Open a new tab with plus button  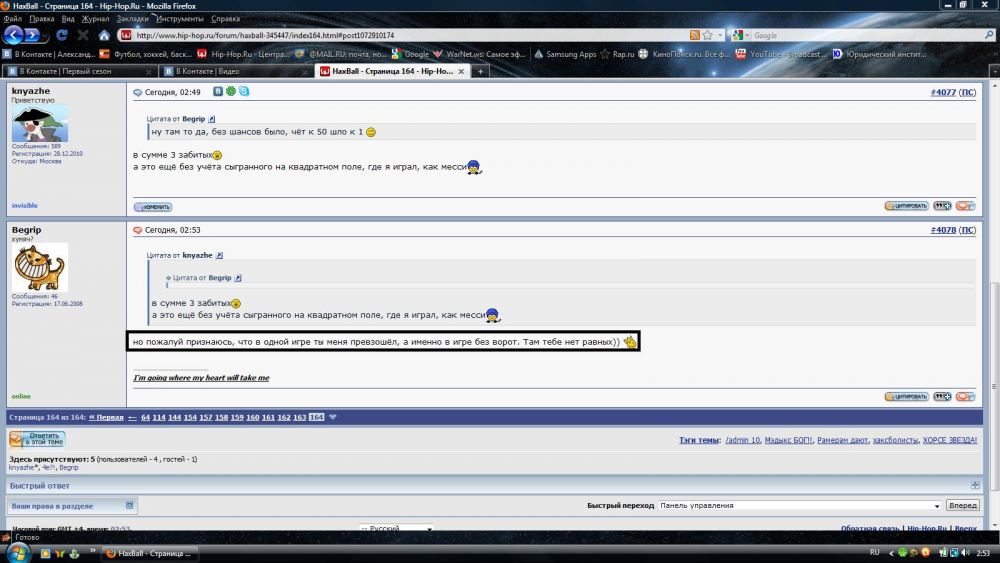coord(480,71)
